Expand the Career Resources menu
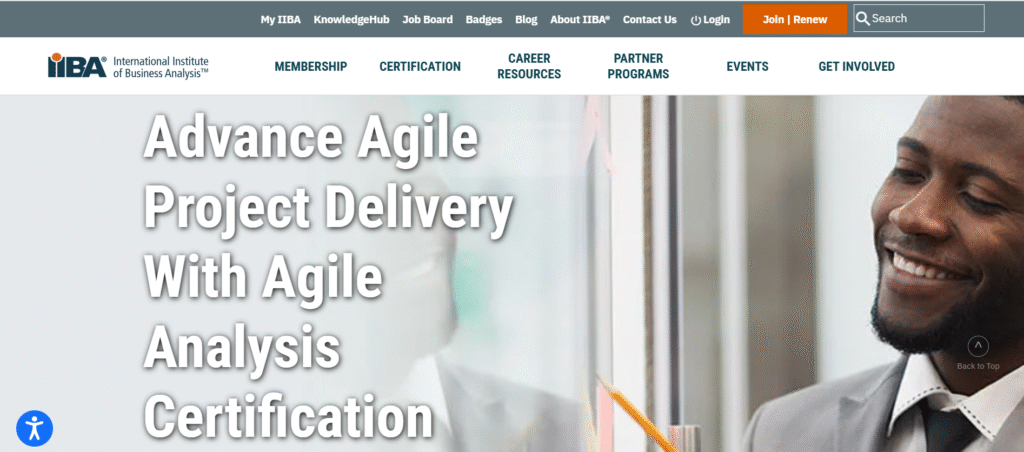 529,67
